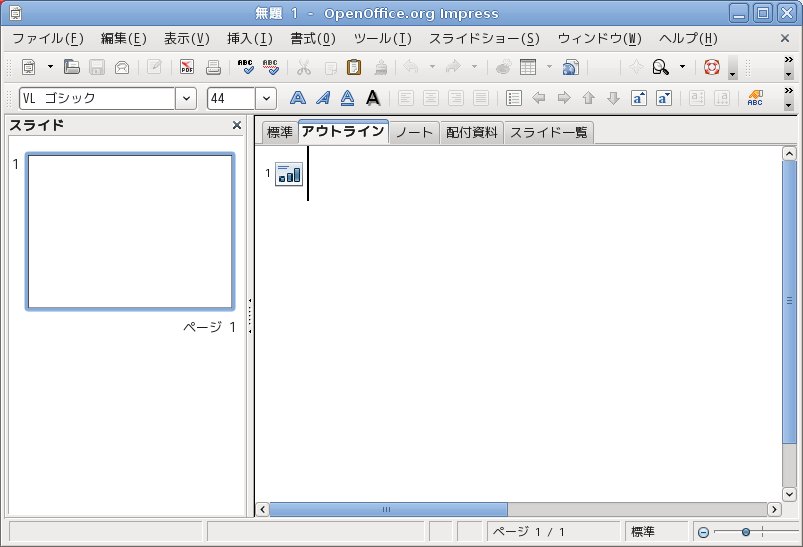Run spellcheck from the ABC checkmark icon
Viewport: 803px width, 547px height.
tap(246, 68)
